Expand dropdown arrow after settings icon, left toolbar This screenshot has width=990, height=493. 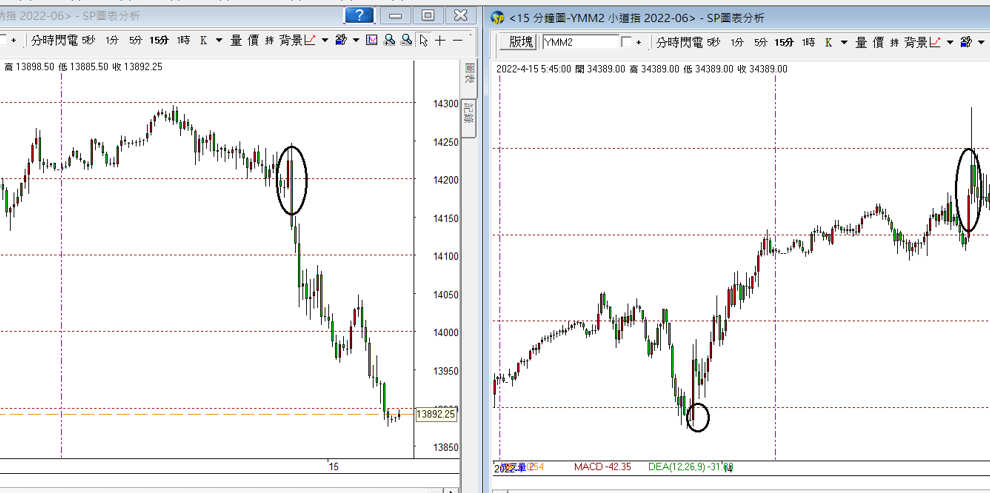click(x=356, y=40)
